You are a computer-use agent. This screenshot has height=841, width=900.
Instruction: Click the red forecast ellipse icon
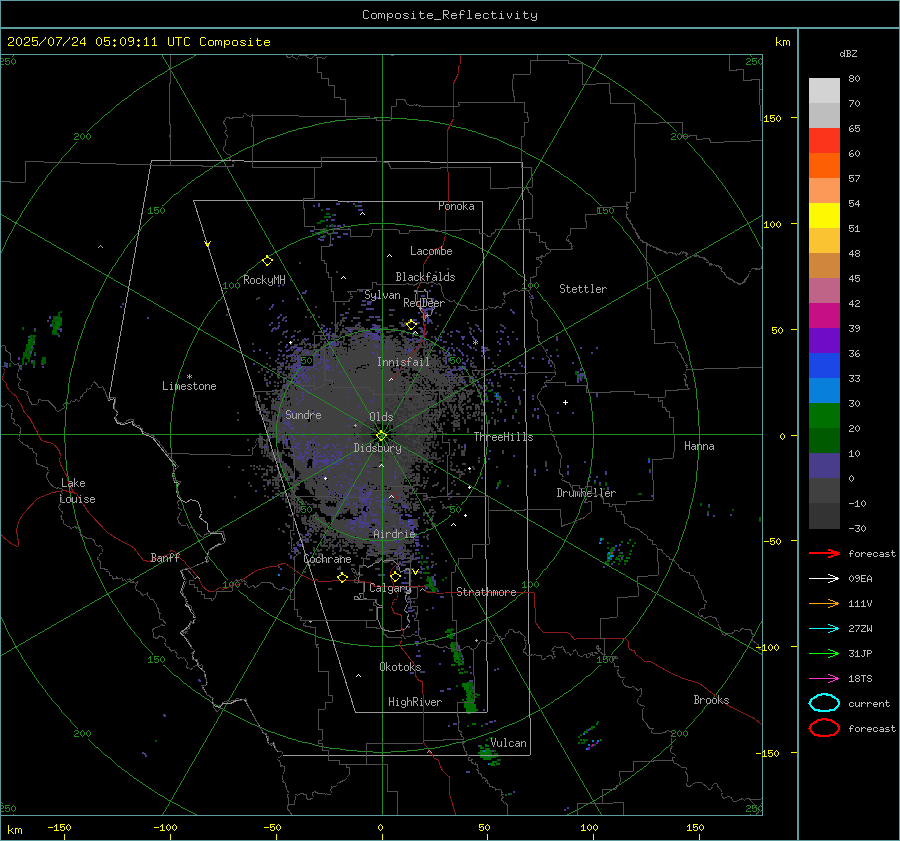tap(824, 728)
